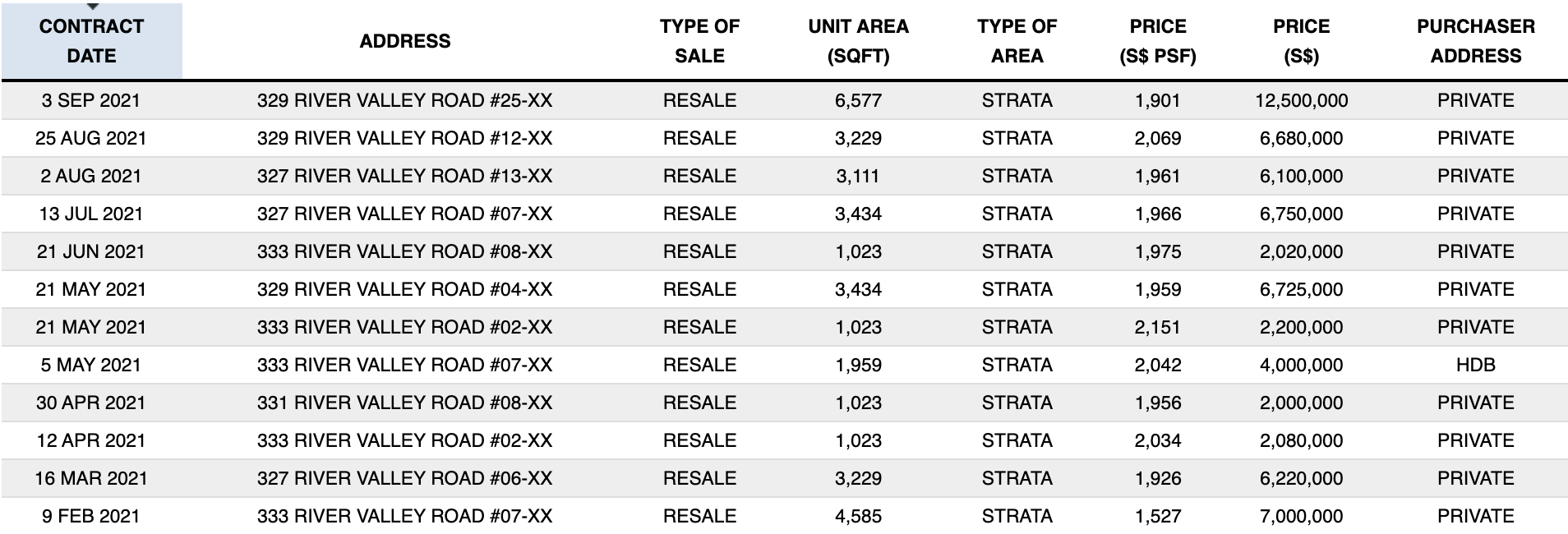Click the Type of Sale header
1568x534 pixels.
699,41
